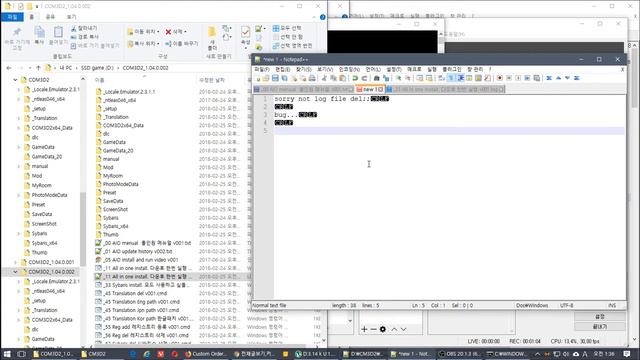This screenshot has width=640, height=360.
Task: Click the Playback macro icon
Action: tap(518, 78)
